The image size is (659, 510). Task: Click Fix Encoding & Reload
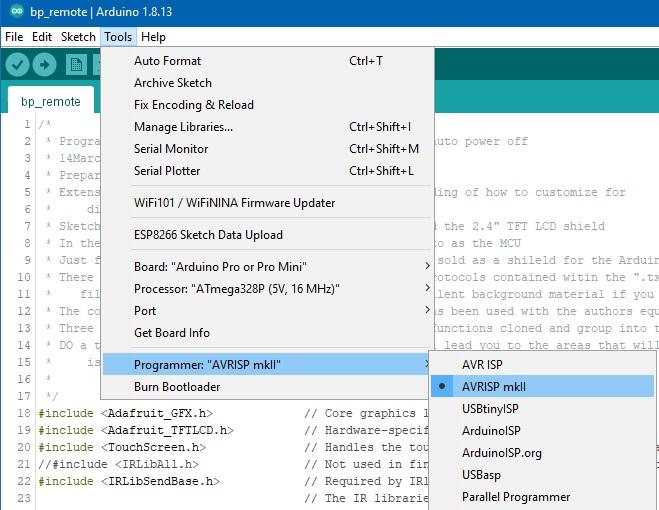268,105
